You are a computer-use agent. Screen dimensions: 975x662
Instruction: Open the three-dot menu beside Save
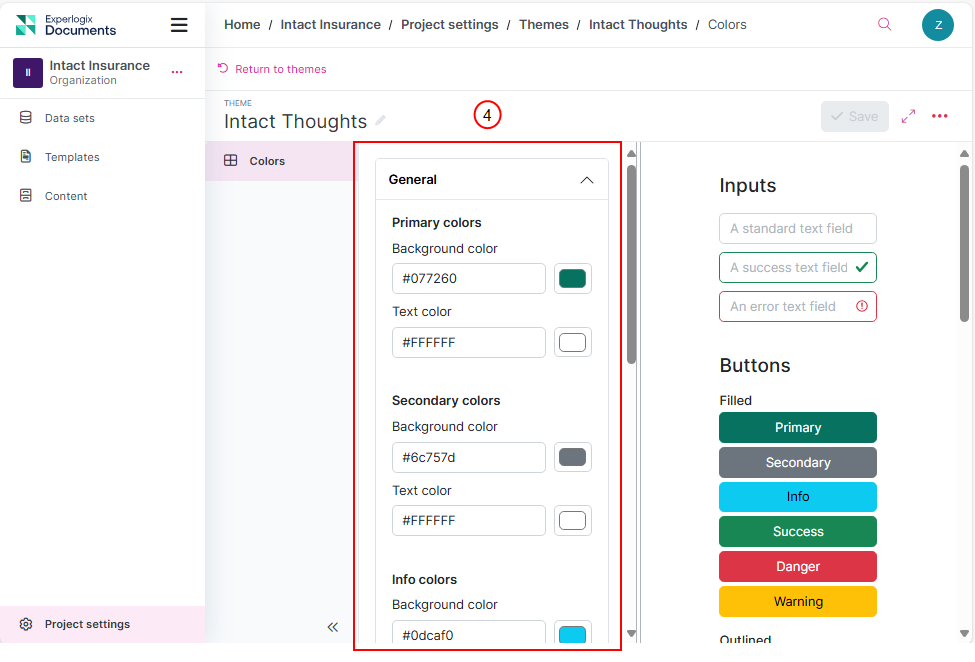point(939,116)
